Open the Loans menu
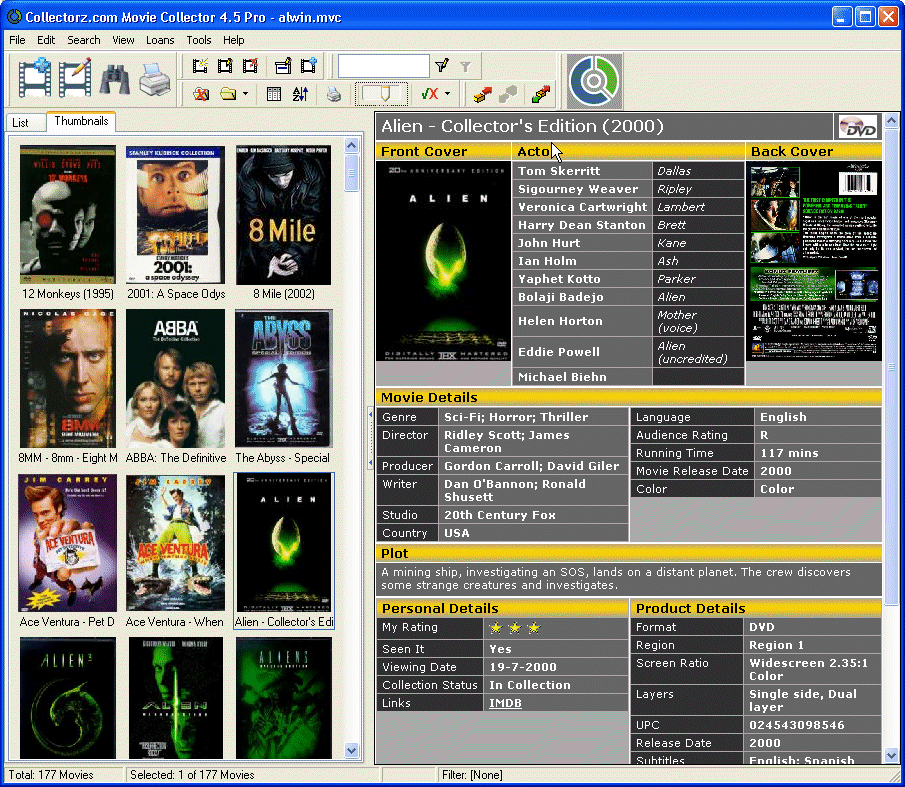The width and height of the screenshot is (905, 787). point(160,40)
